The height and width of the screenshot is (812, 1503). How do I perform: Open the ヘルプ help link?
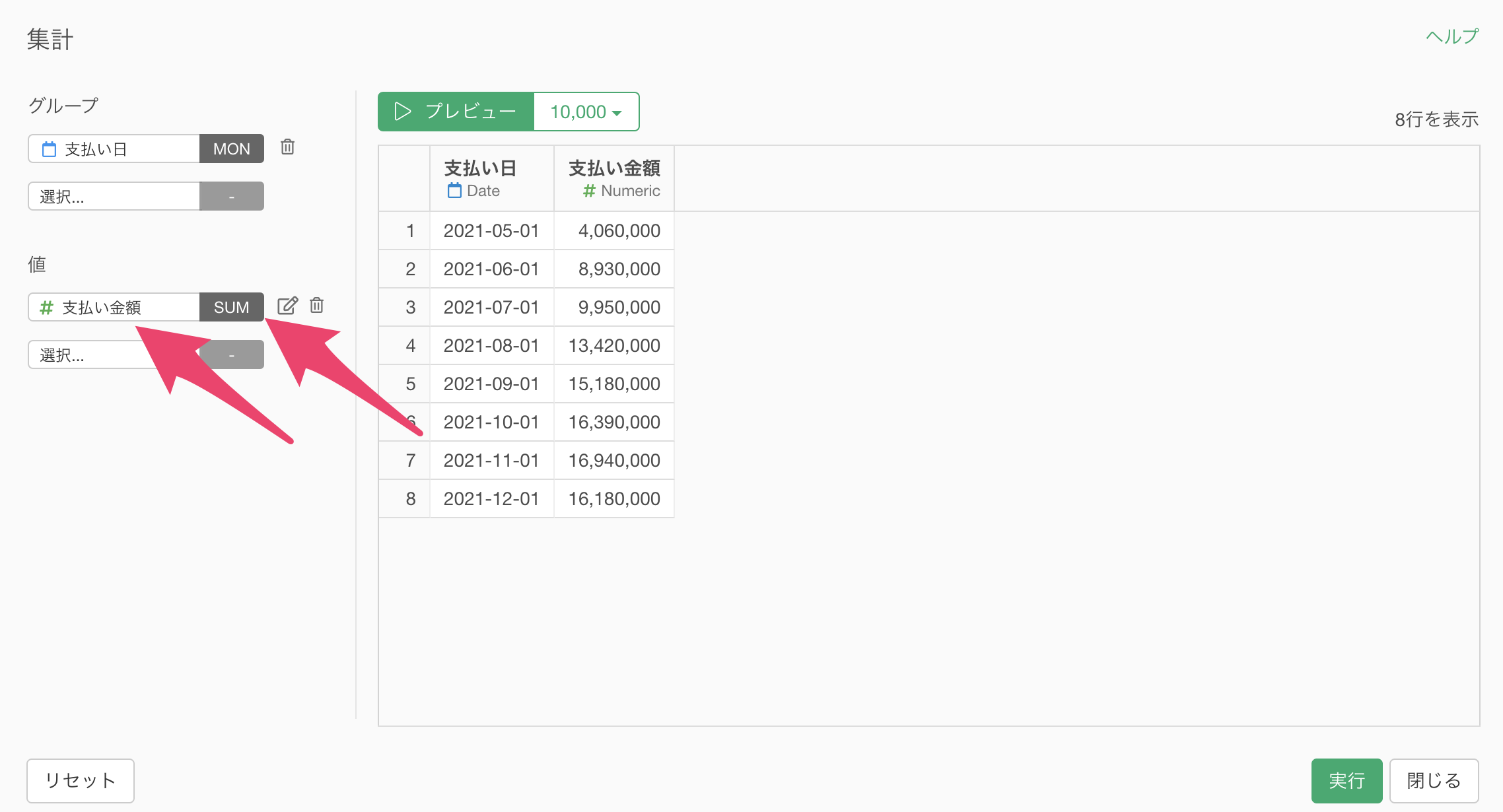tap(1452, 36)
